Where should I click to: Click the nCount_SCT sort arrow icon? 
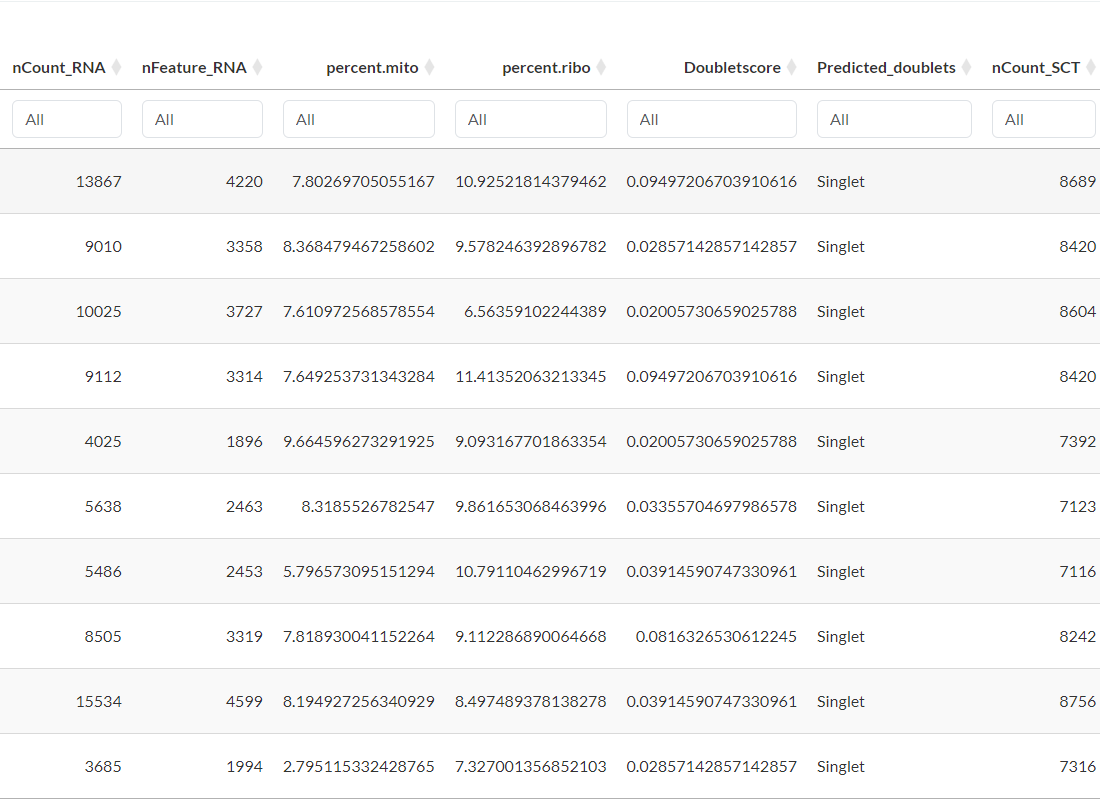[1090, 67]
